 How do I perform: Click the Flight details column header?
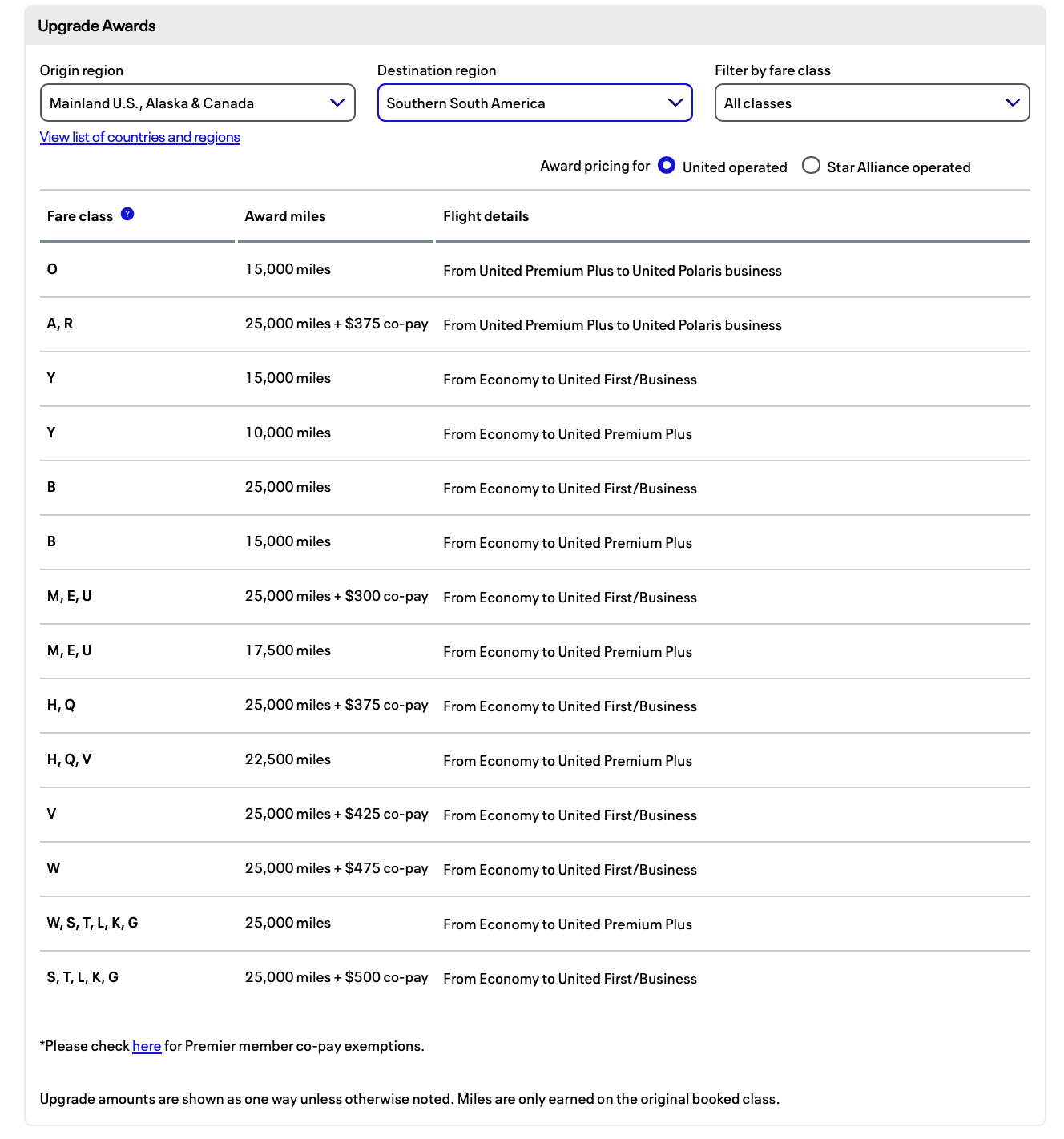click(486, 216)
